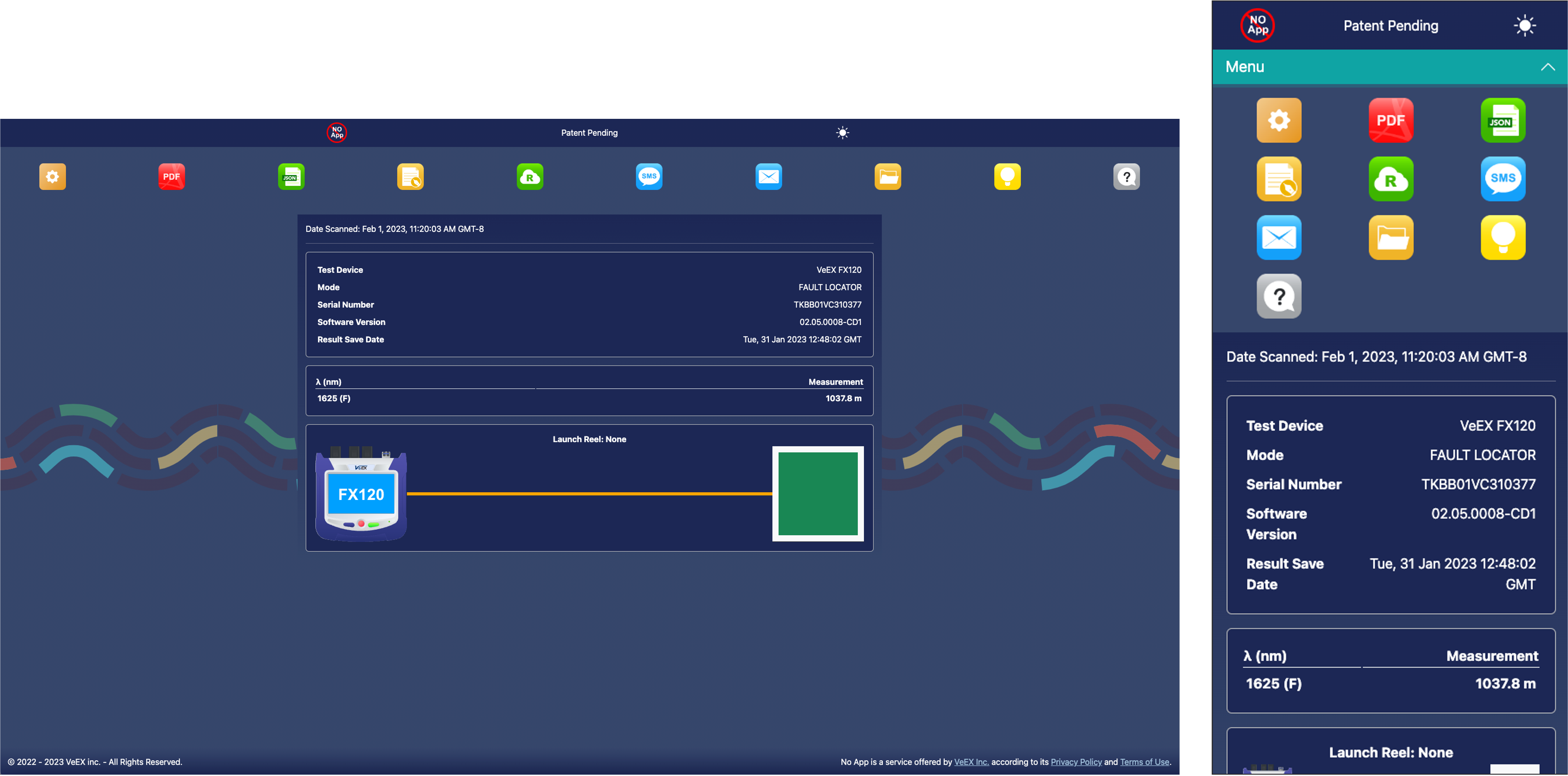Open help question mark in desktop toolbar
The width and height of the screenshot is (1568, 776).
coord(1127,176)
